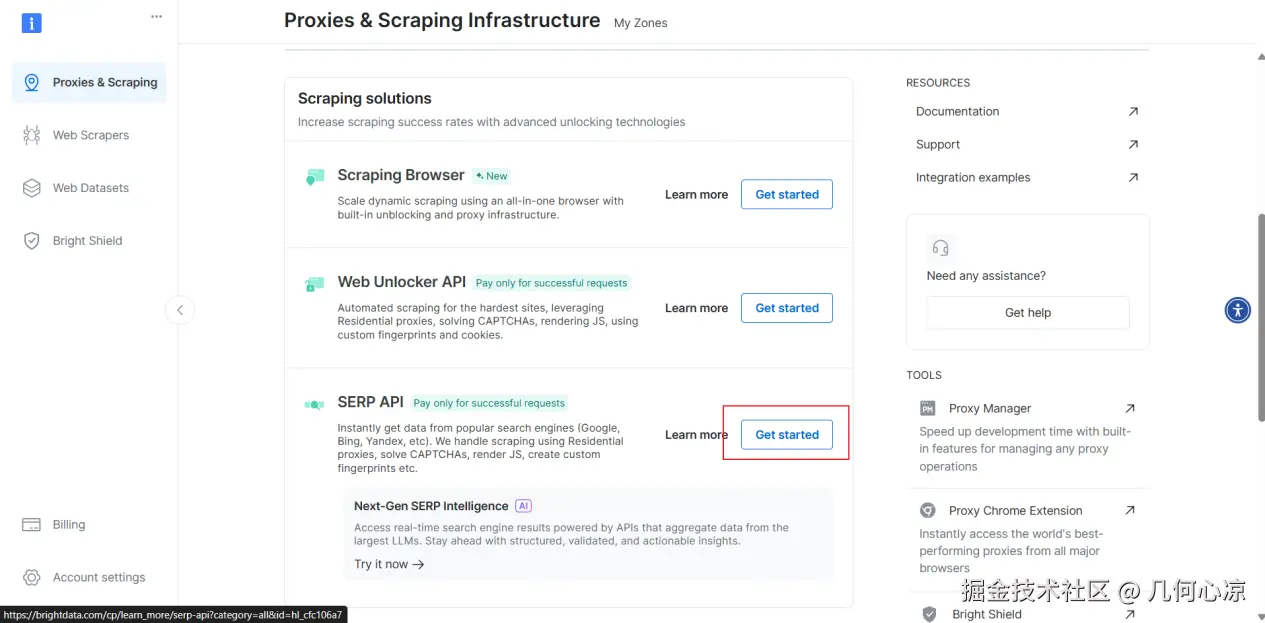Open Documentation external link arrow
The height and width of the screenshot is (623, 1265).
1133,112
